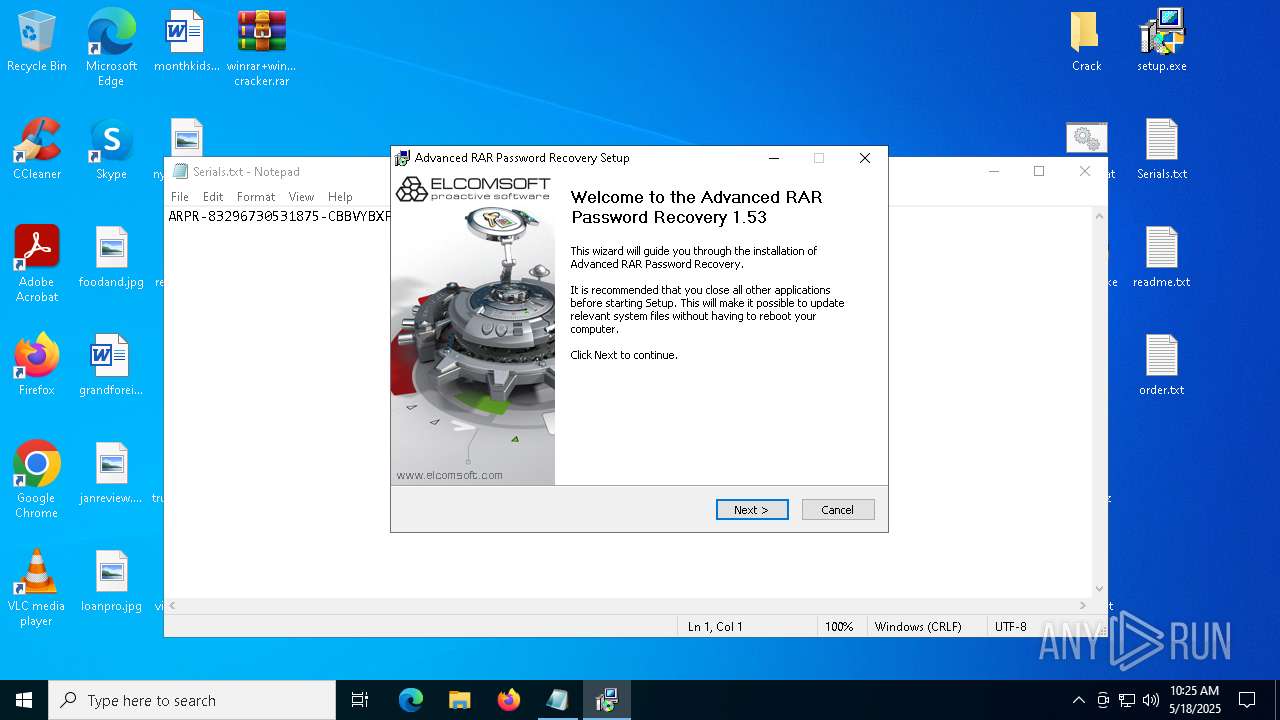Click the Ln 1, Col 1 status
Viewport: 1280px width, 720px height.
pos(715,627)
